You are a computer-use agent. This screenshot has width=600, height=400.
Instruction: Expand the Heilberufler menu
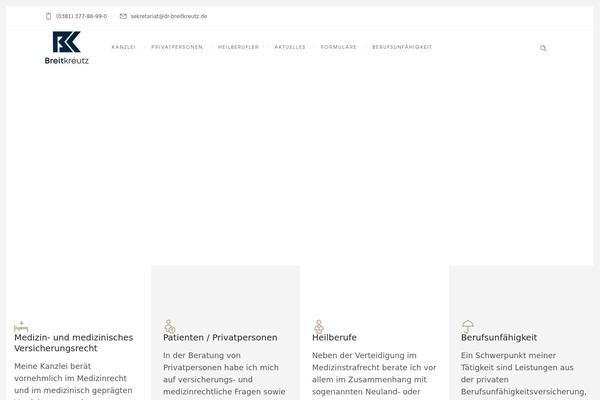pyautogui.click(x=237, y=47)
